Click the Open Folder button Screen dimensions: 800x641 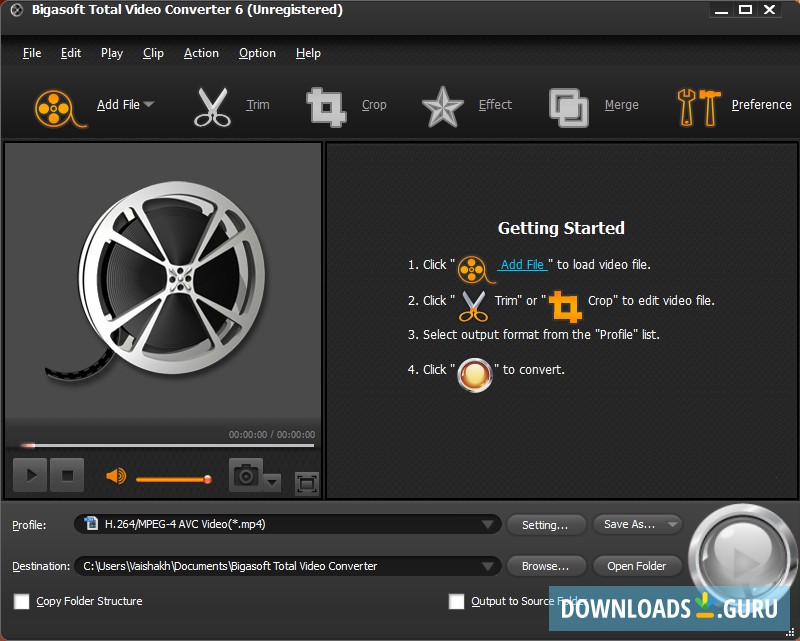[636, 566]
